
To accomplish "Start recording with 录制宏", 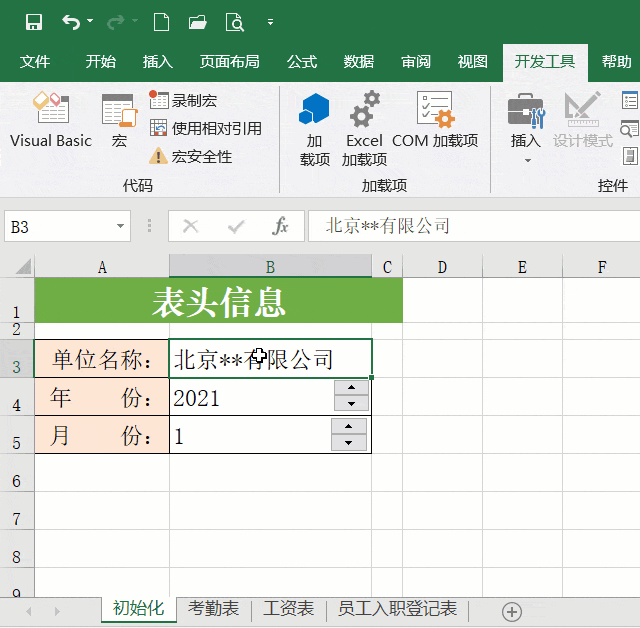I will coord(184,100).
